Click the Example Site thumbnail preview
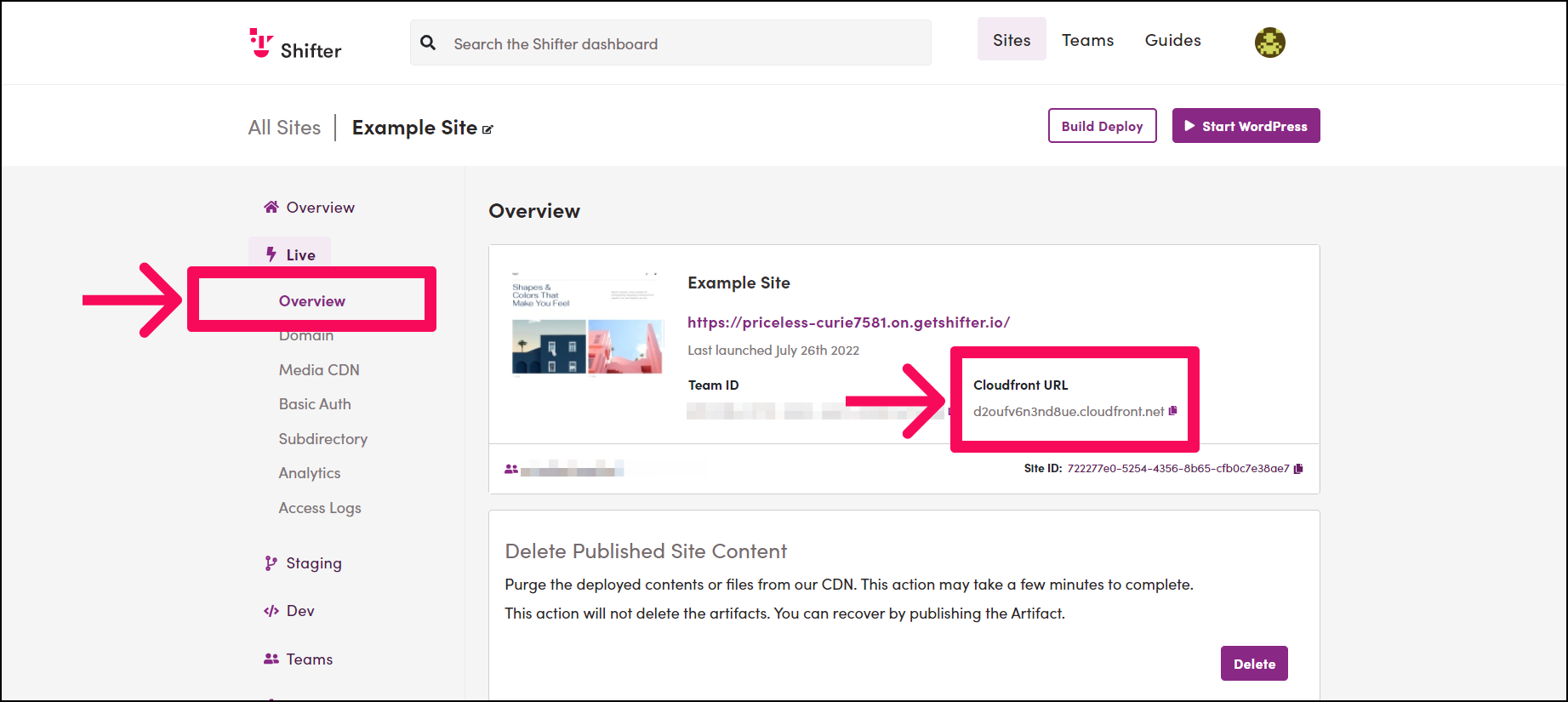Screen dimensions: 1568x702 click(587, 323)
